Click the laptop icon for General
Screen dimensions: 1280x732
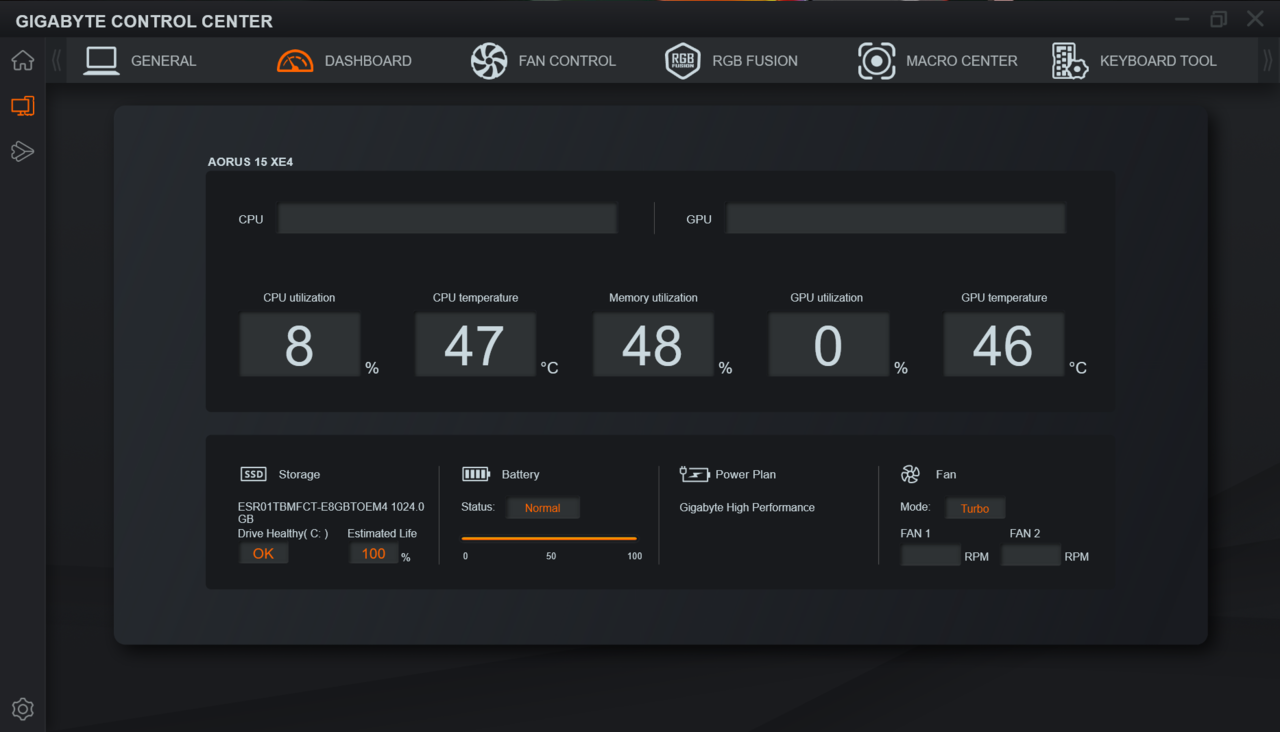click(x=101, y=61)
